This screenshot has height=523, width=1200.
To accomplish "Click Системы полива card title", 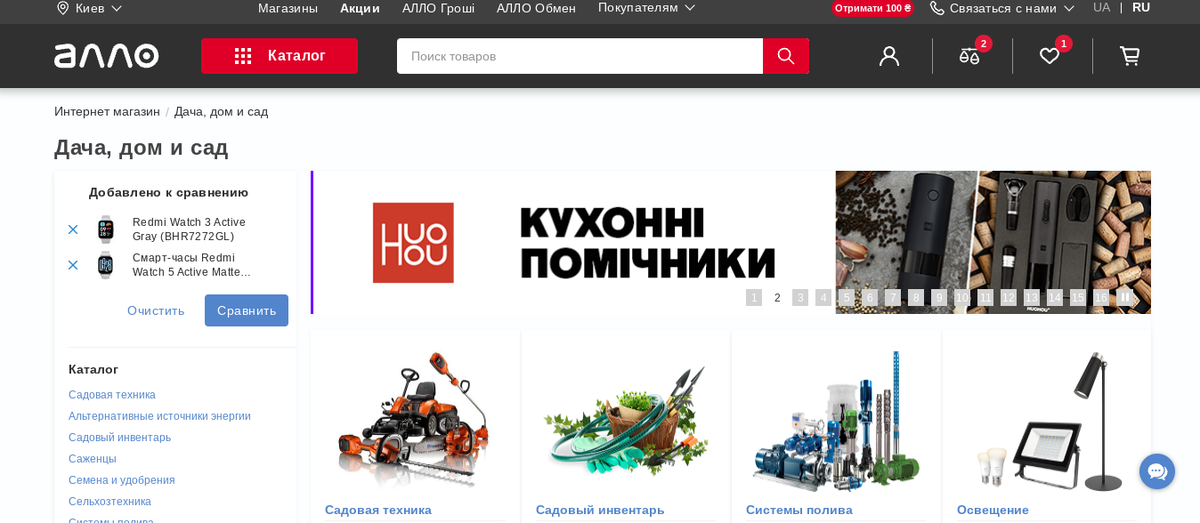I will (x=799, y=510).
